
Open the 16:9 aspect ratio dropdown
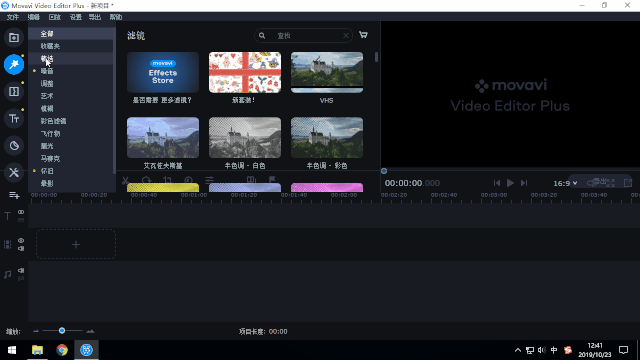pos(565,183)
